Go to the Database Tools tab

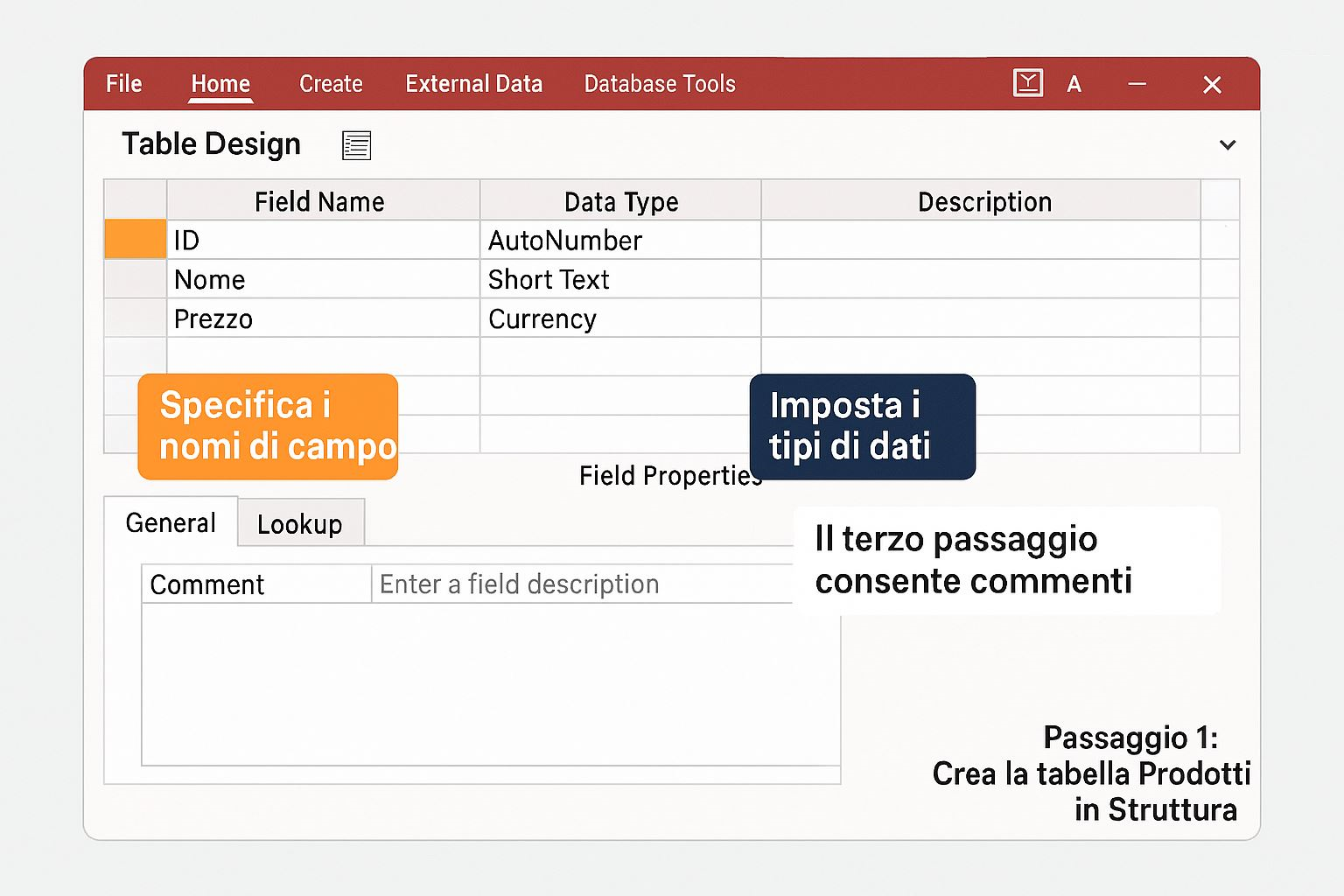point(660,84)
